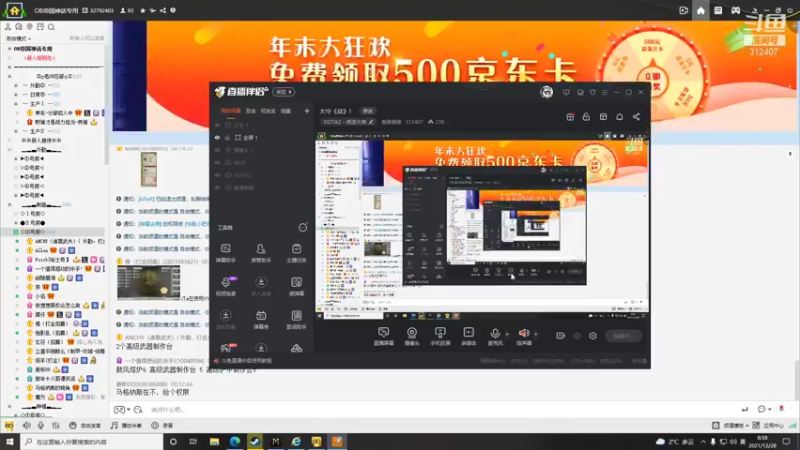This screenshot has width=800, height=450.
Task: Open the Windows Start button
Action: 9,441
